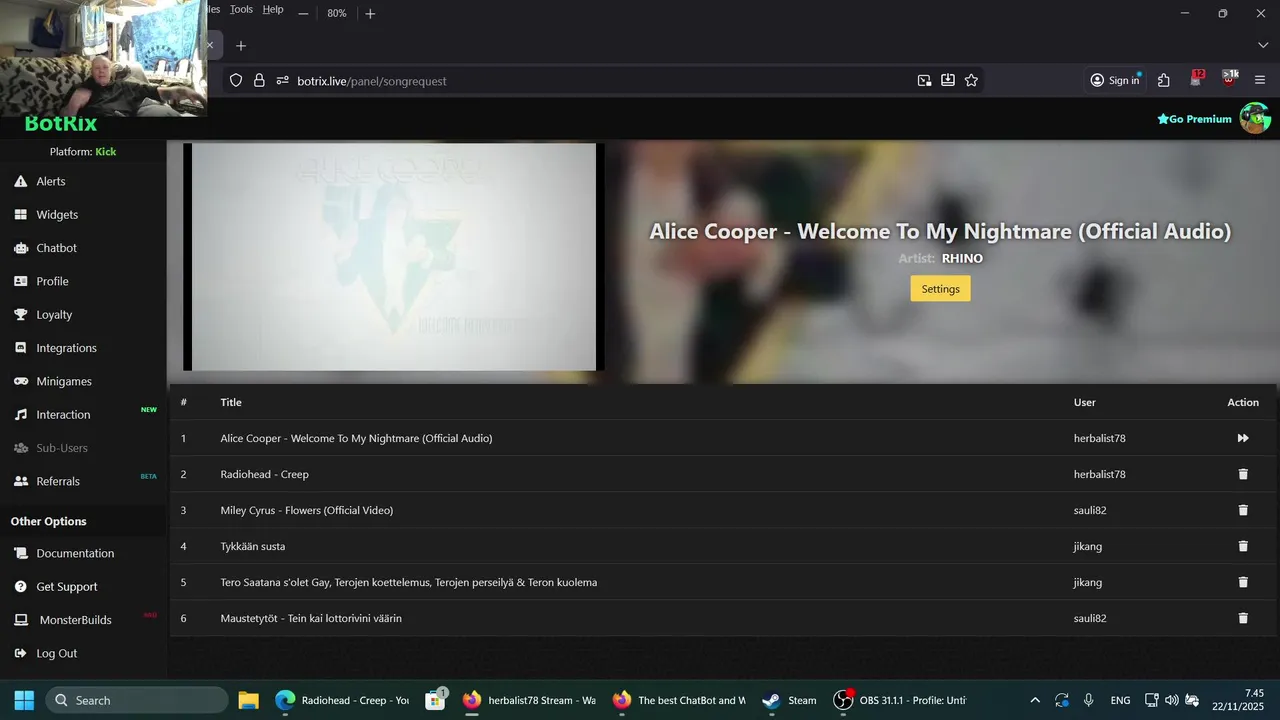The image size is (1280, 720).
Task: Open File Explorer from taskbar
Action: [x=248, y=700]
